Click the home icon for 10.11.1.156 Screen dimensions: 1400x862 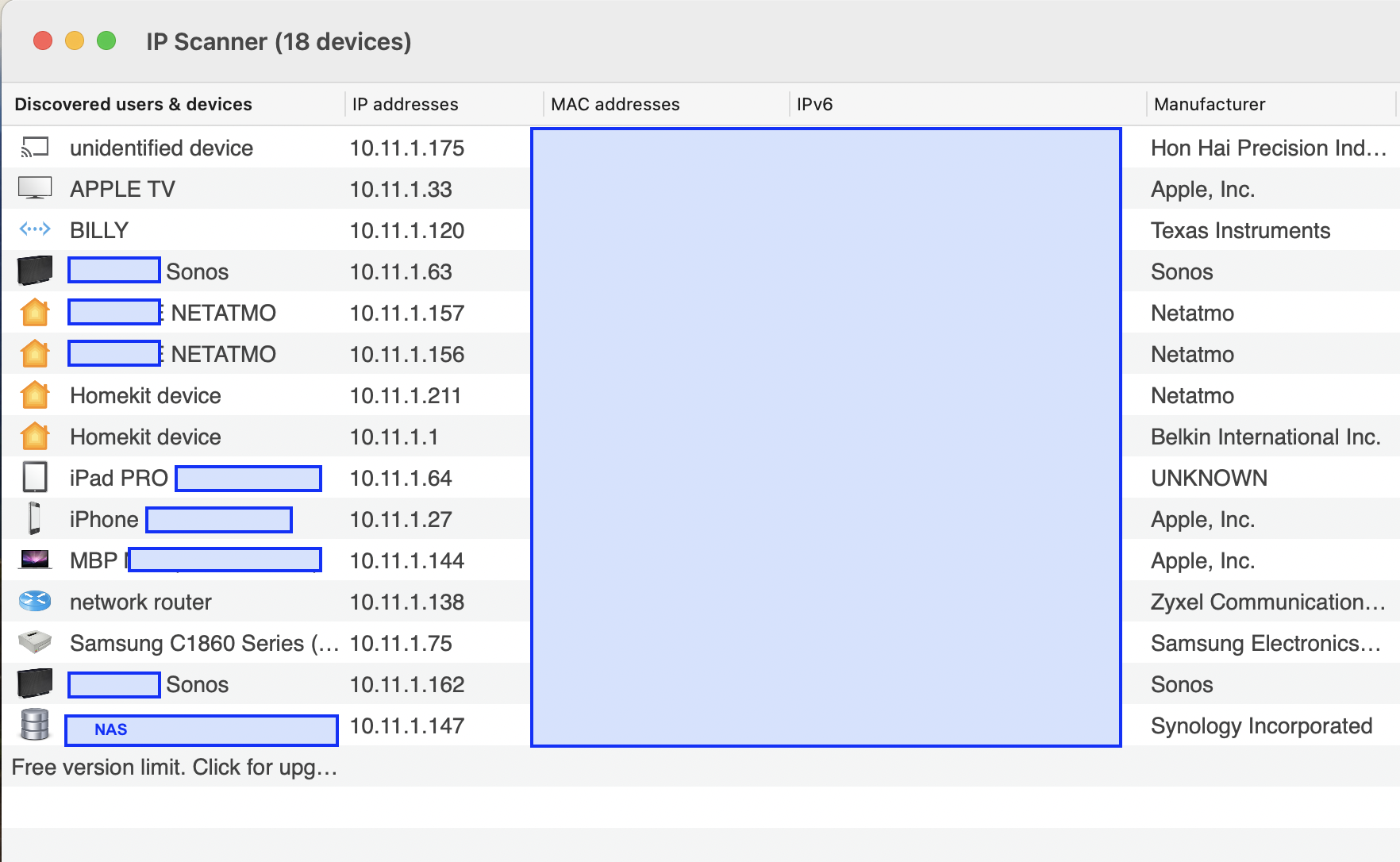pyautogui.click(x=35, y=353)
